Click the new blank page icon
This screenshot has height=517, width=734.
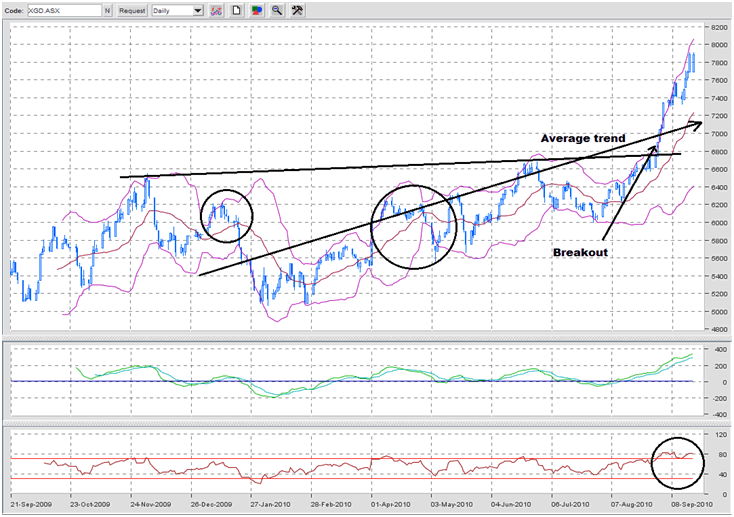(x=236, y=10)
